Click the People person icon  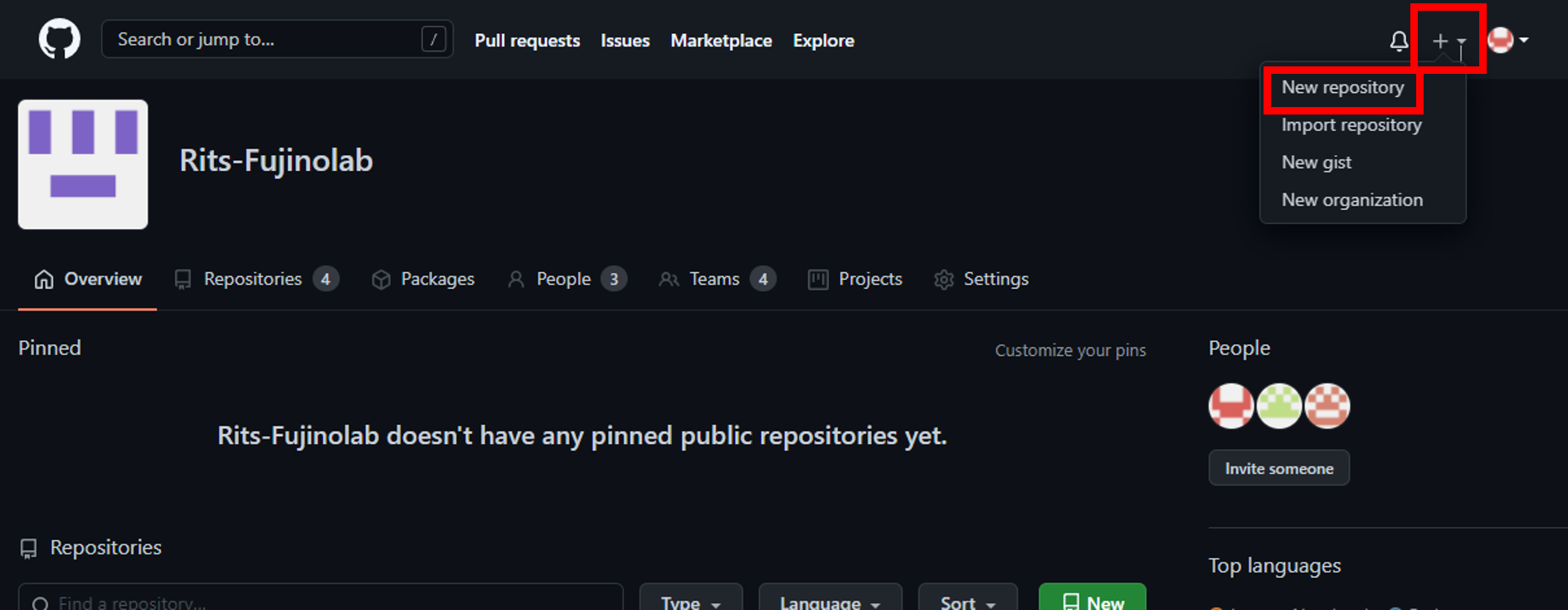516,280
